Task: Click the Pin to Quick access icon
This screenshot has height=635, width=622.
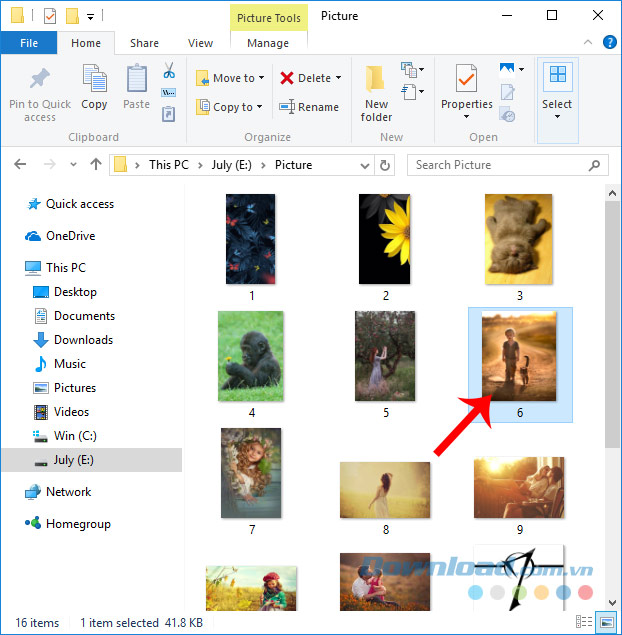Action: tap(40, 79)
